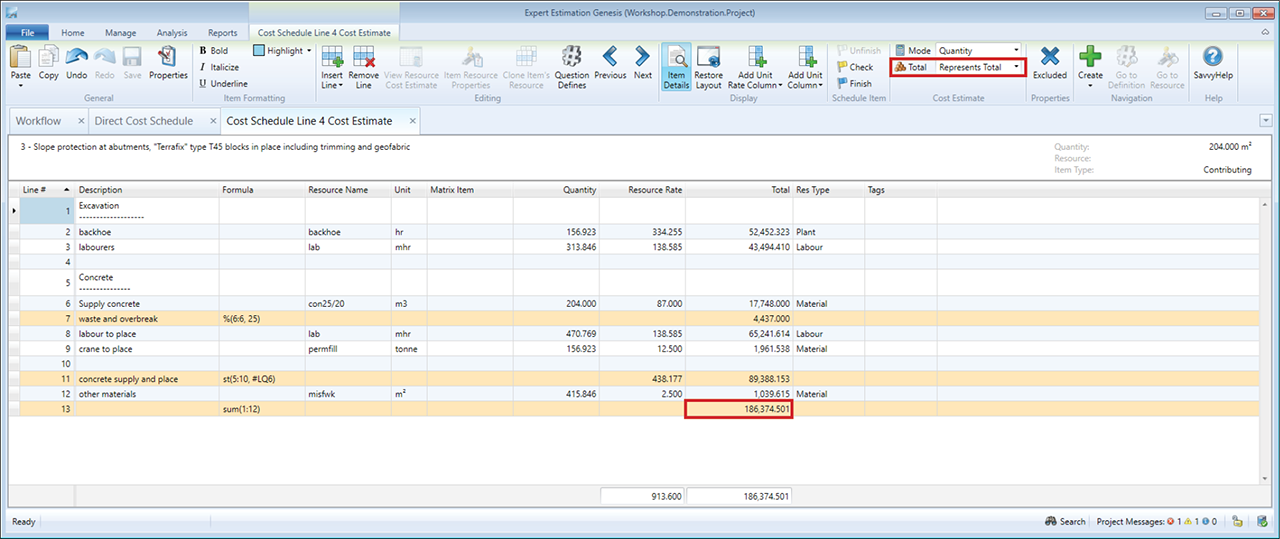Click the Question Defines icon
1280x539 pixels.
[x=571, y=58]
